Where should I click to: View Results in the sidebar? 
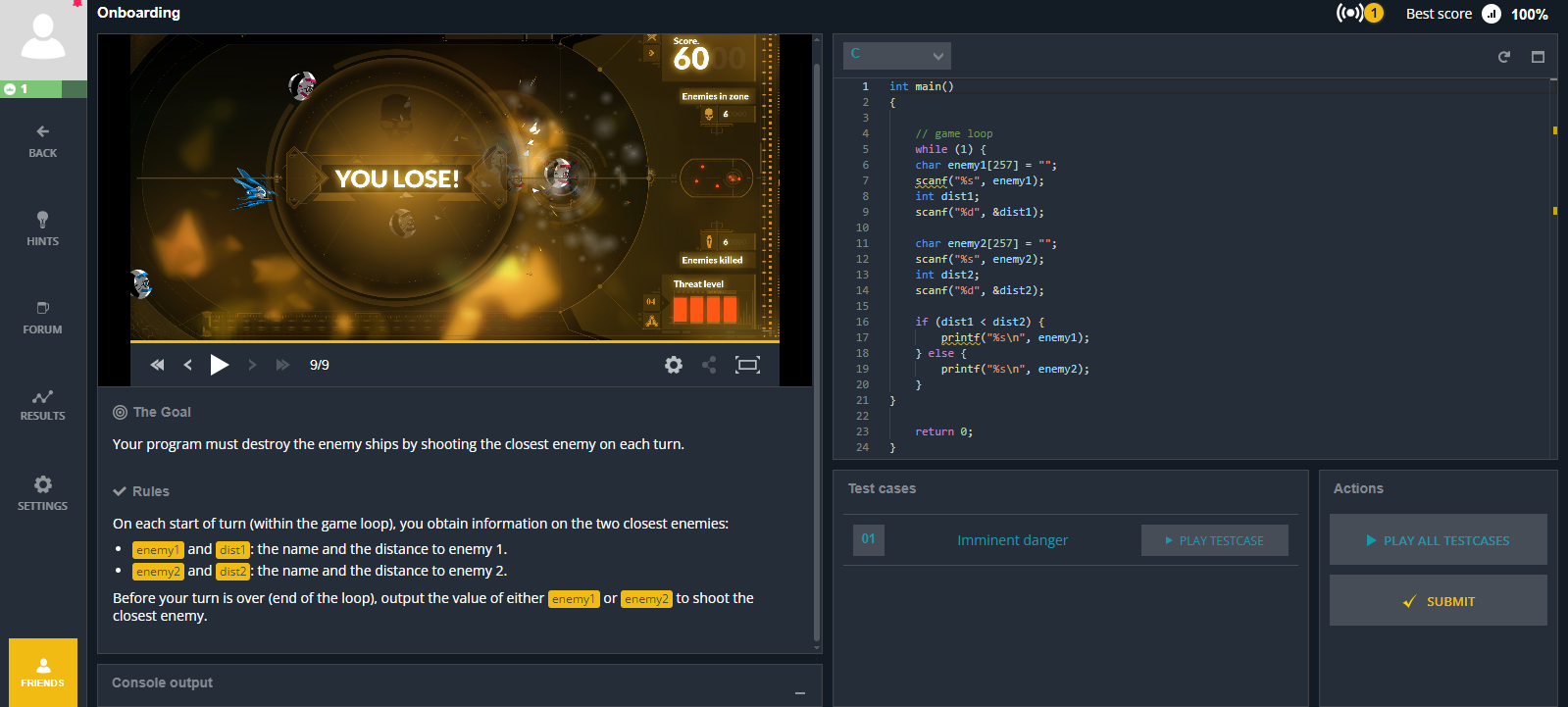(x=42, y=404)
